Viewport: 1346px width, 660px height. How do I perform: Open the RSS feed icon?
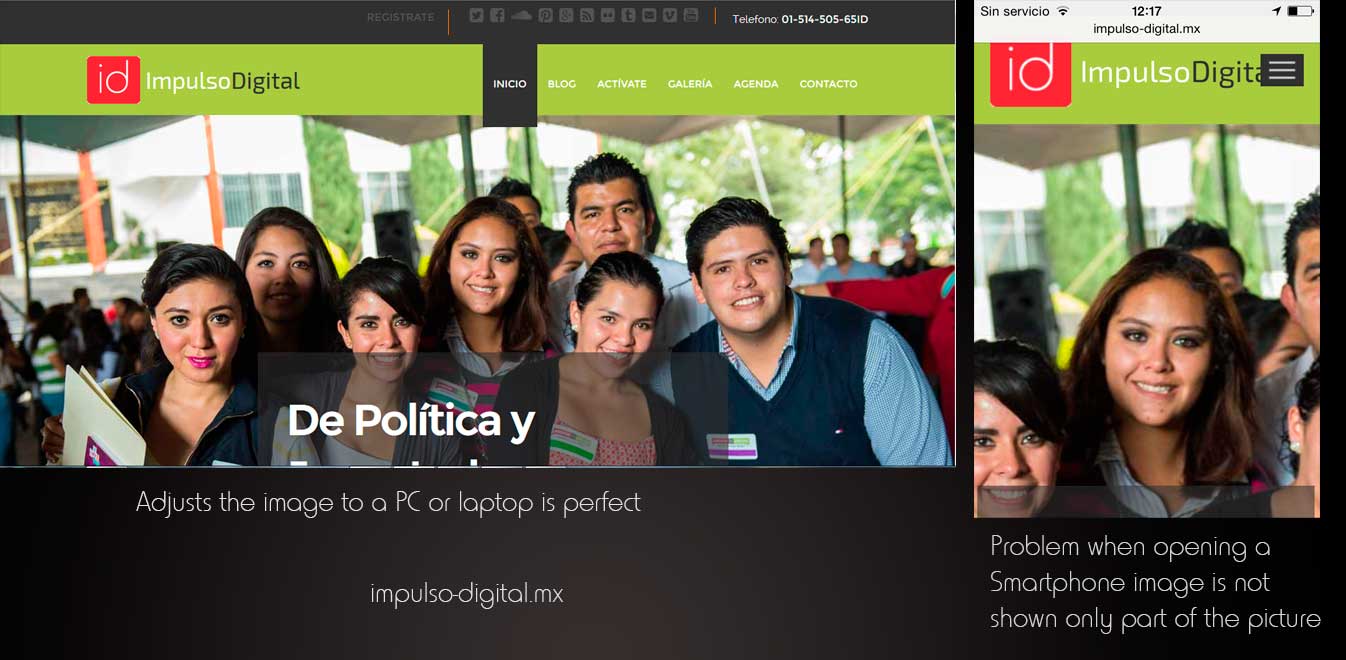pyautogui.click(x=587, y=15)
